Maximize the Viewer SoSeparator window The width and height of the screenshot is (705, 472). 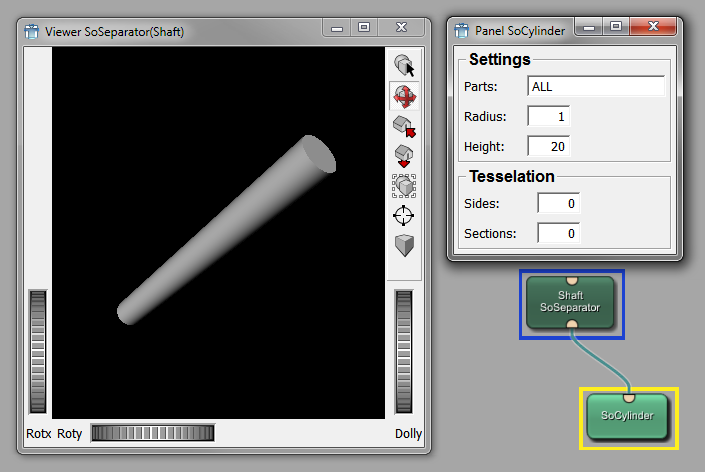pyautogui.click(x=364, y=29)
